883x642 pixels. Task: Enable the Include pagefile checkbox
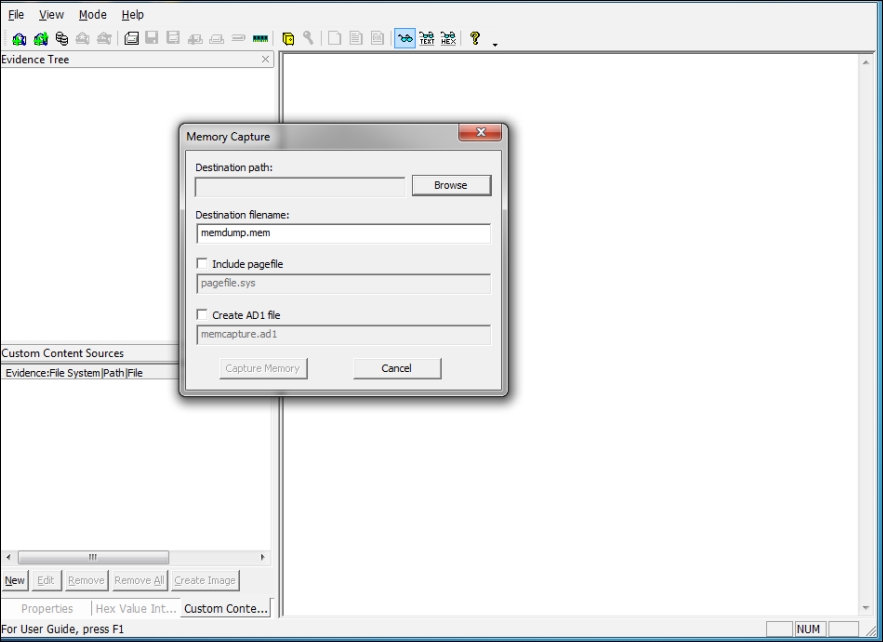202,264
